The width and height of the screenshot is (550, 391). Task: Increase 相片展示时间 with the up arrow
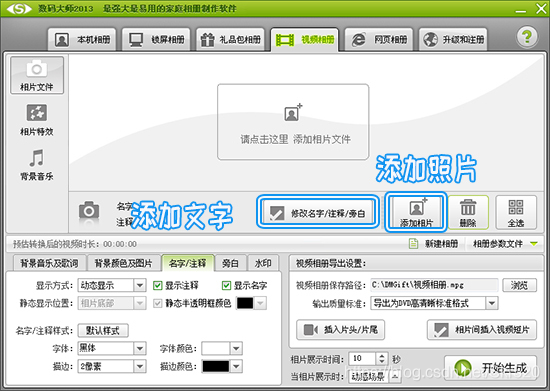pyautogui.click(x=382, y=355)
